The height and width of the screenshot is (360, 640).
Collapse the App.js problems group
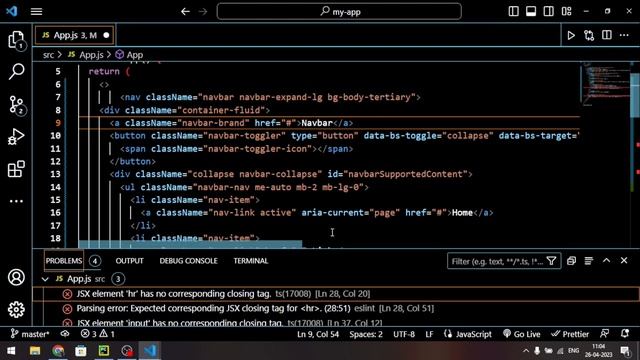pos(45,279)
